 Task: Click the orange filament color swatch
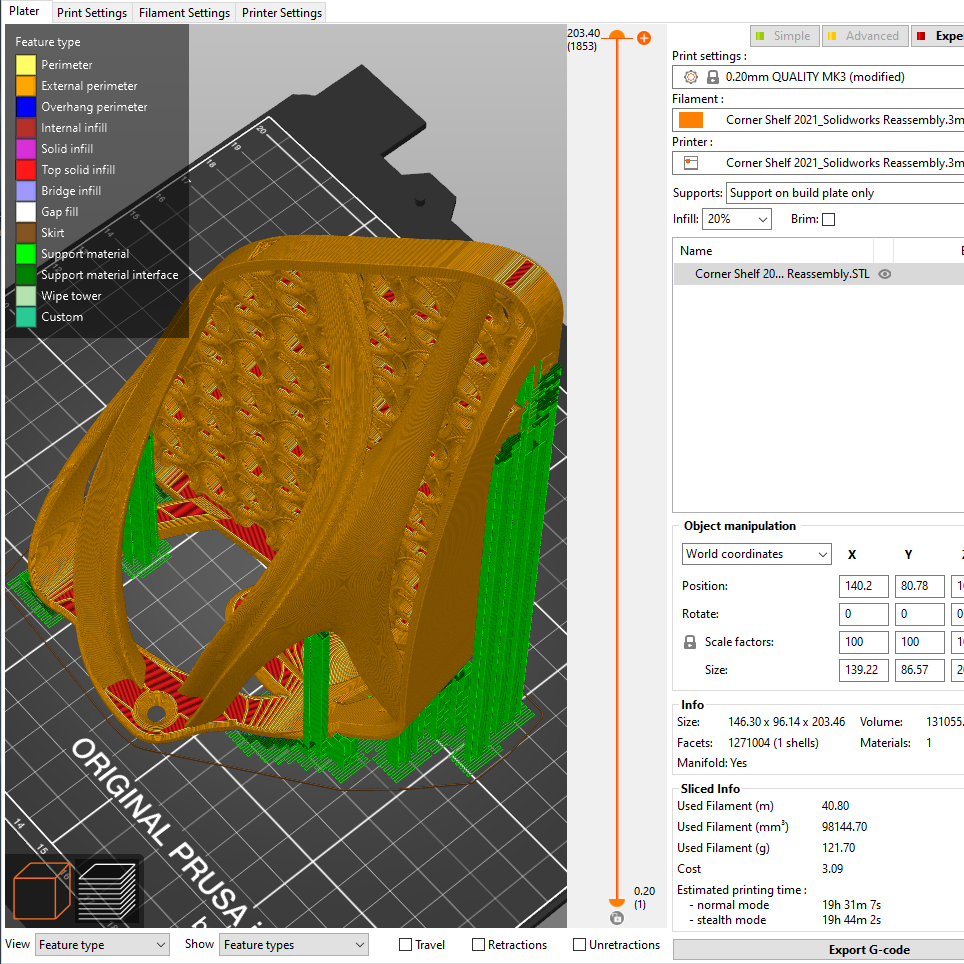coord(690,120)
